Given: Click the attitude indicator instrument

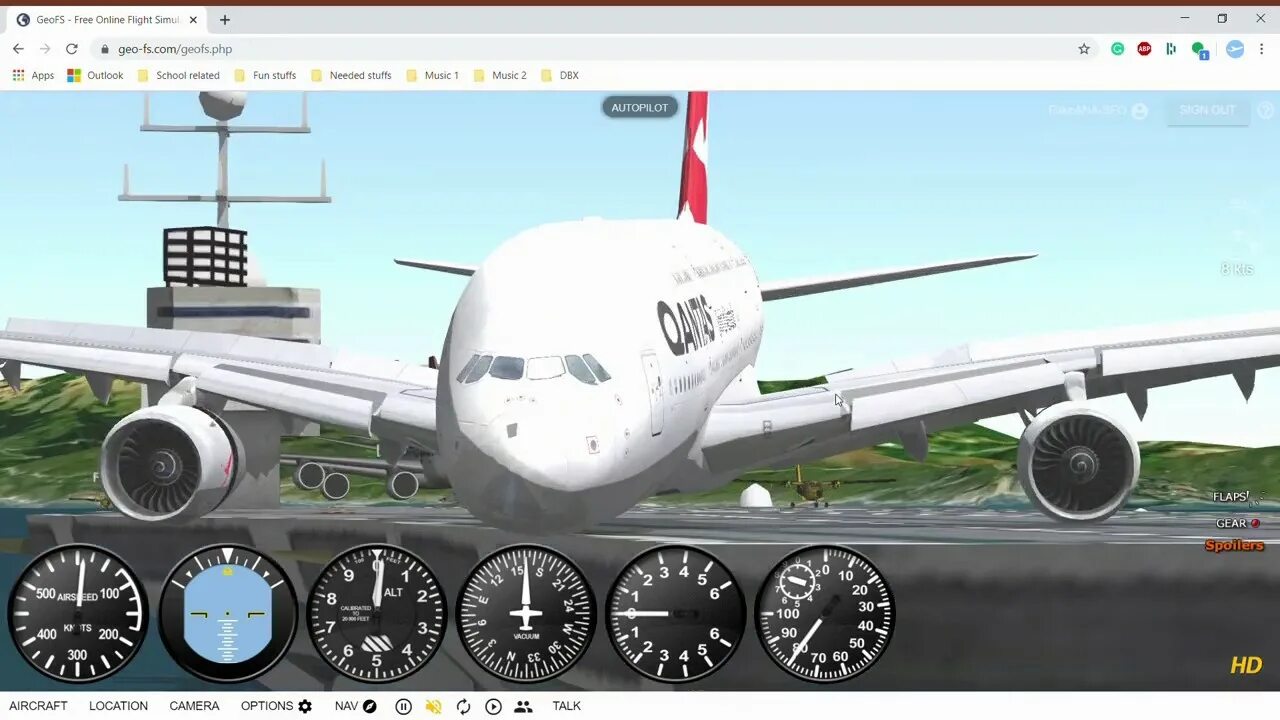Looking at the screenshot, I should [x=228, y=614].
